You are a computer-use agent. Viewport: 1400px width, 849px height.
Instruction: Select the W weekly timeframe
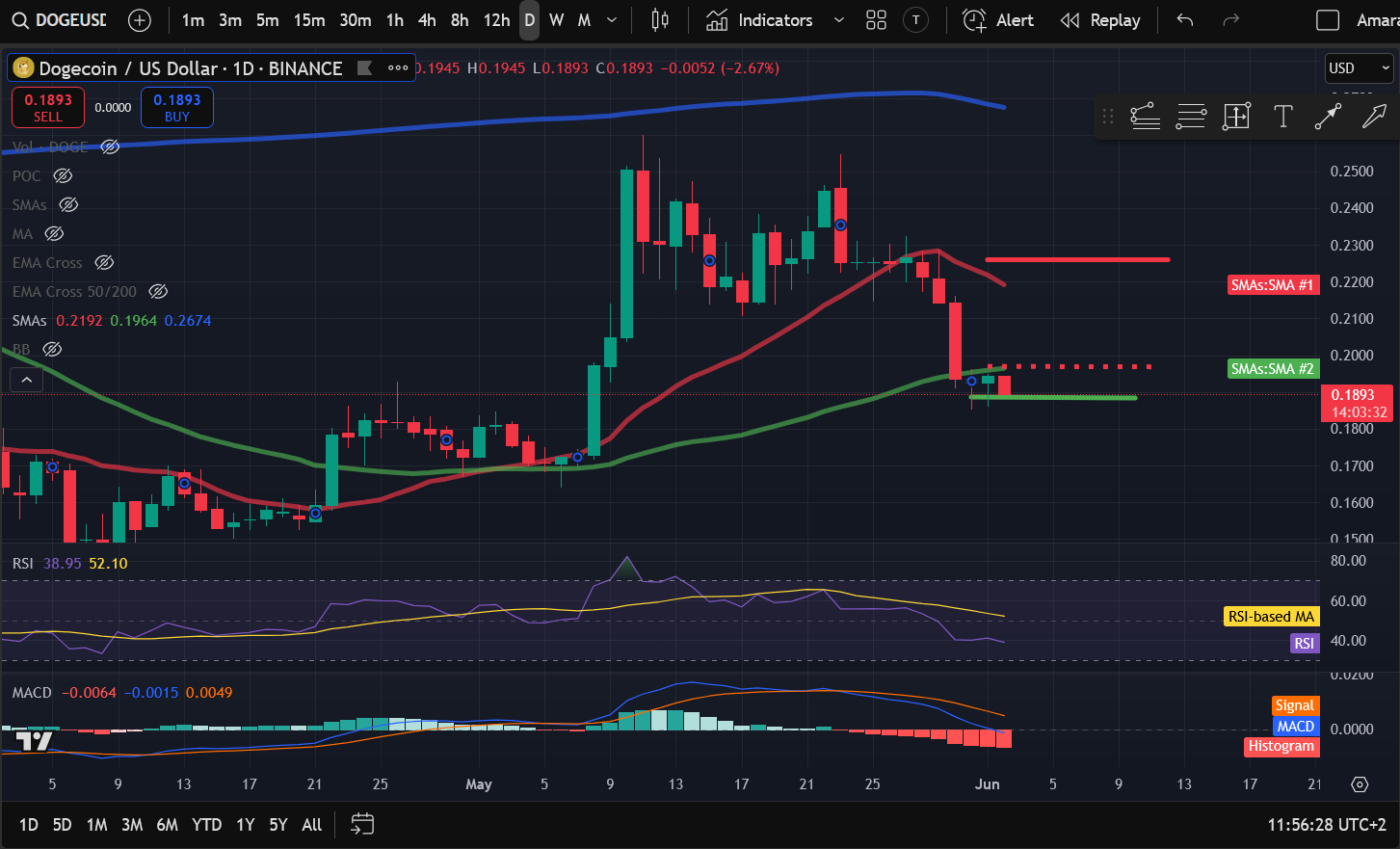point(557,20)
